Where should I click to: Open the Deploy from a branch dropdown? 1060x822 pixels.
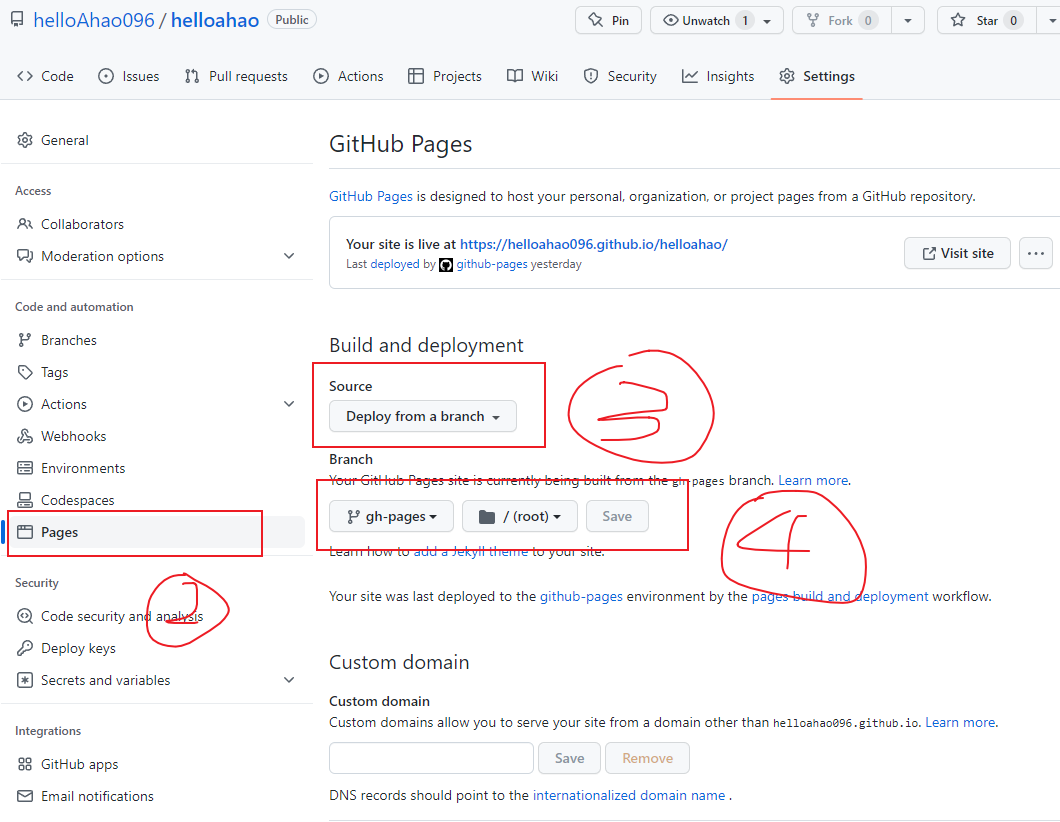pyautogui.click(x=422, y=416)
